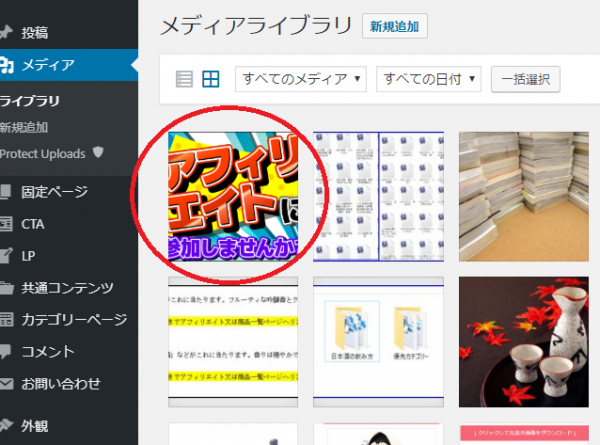Click the メディア camera icon in sidebar
The image size is (600, 445).
click(7, 65)
